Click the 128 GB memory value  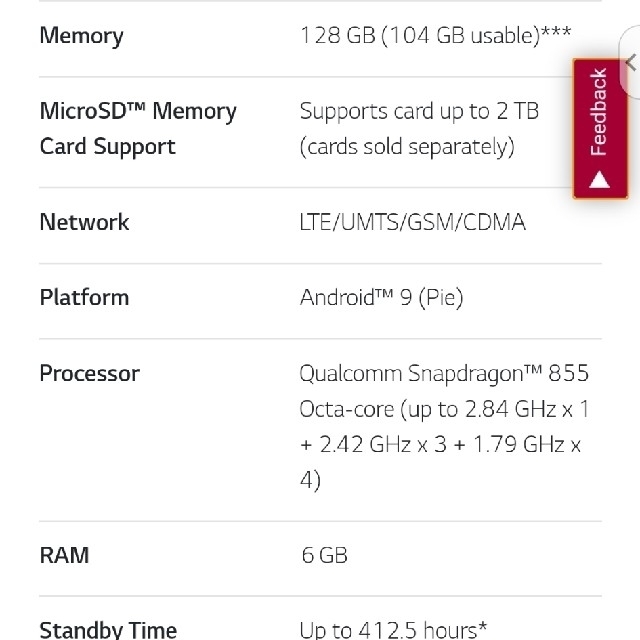(435, 36)
